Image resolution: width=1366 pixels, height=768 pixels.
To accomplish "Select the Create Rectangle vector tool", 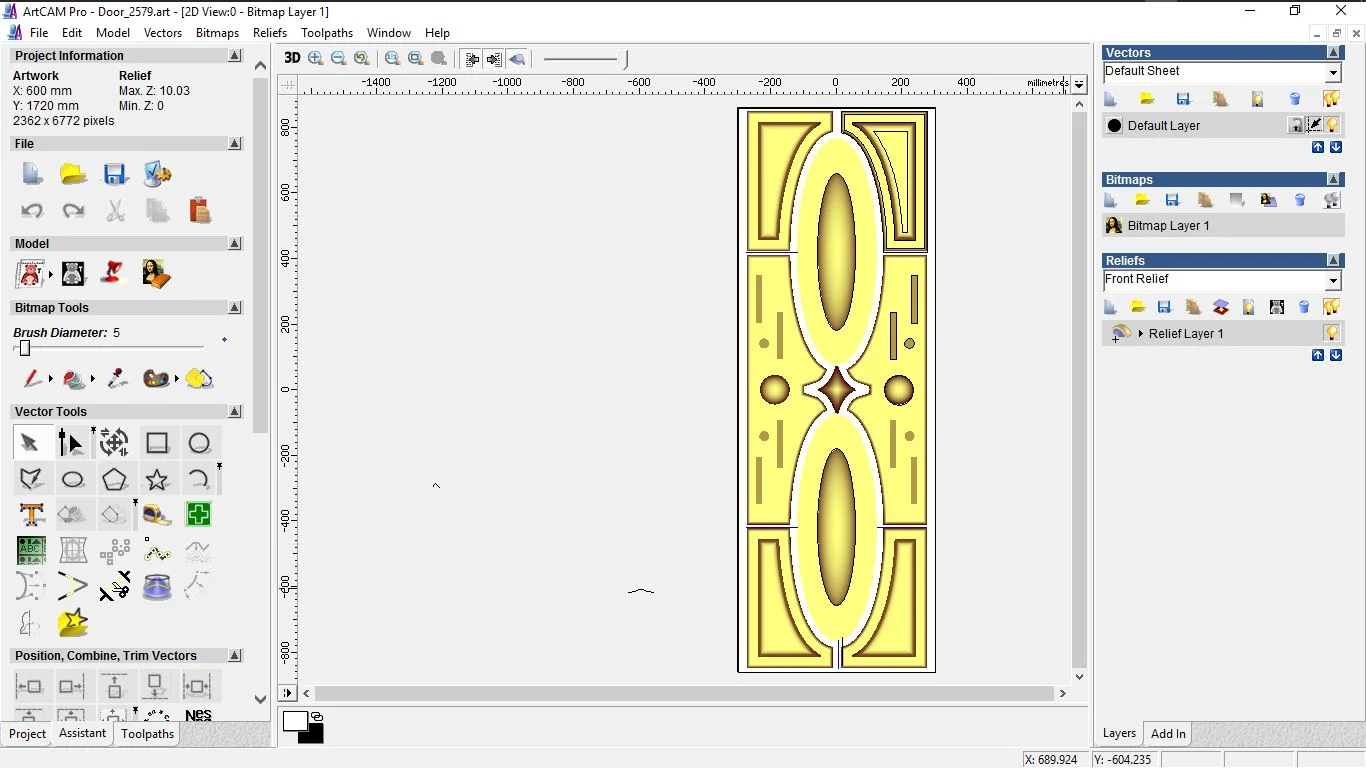I will pyautogui.click(x=157, y=443).
